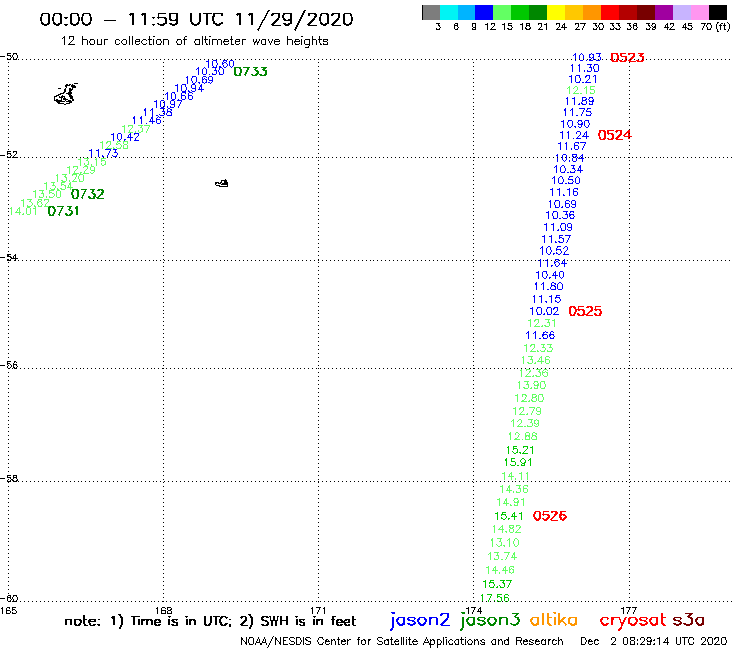Click the longitude label 168

tap(164, 610)
